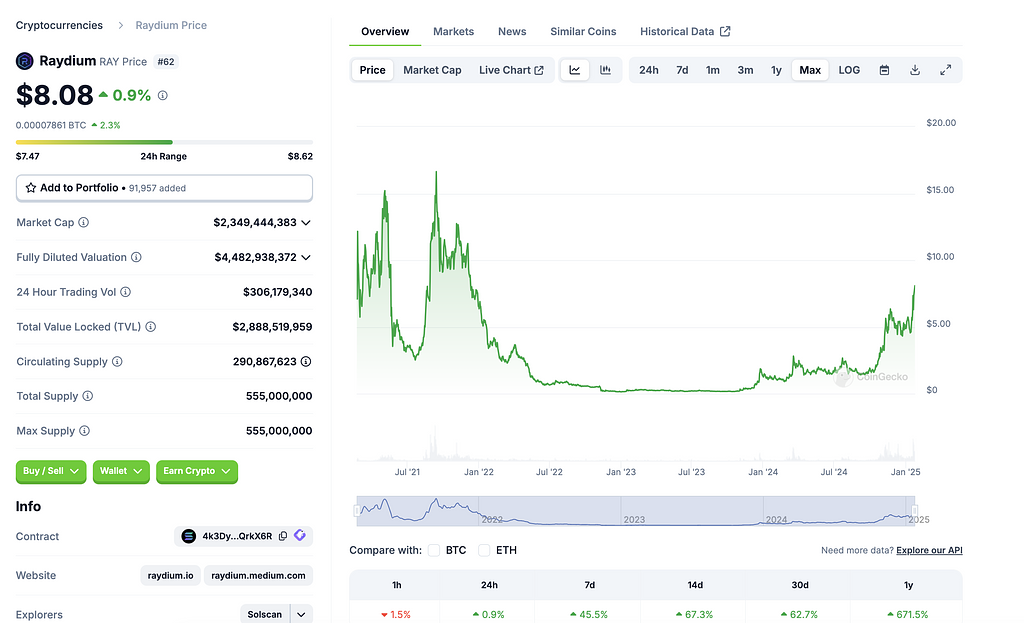Switch to the Similar Coins tab

click(x=583, y=32)
